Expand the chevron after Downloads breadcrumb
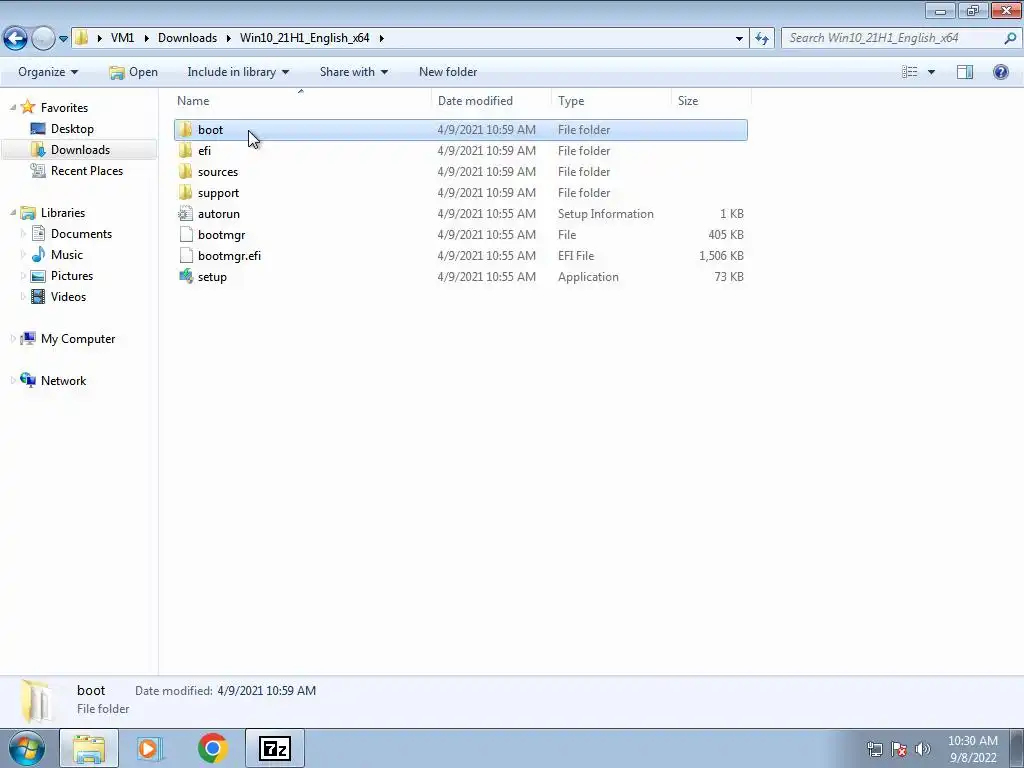Screen dimensions: 1024x768 [x=229, y=38]
